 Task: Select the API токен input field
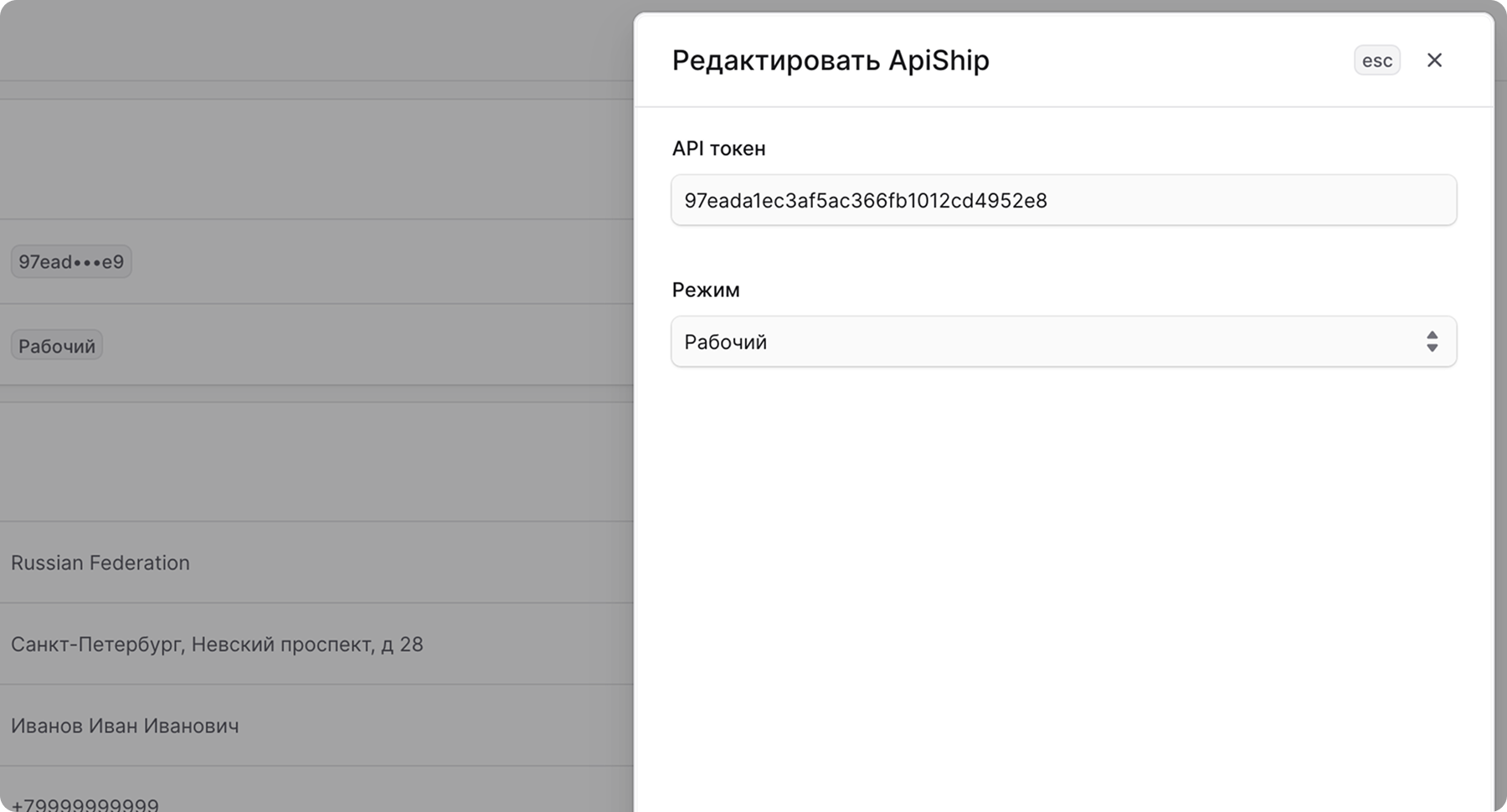tap(1063, 200)
